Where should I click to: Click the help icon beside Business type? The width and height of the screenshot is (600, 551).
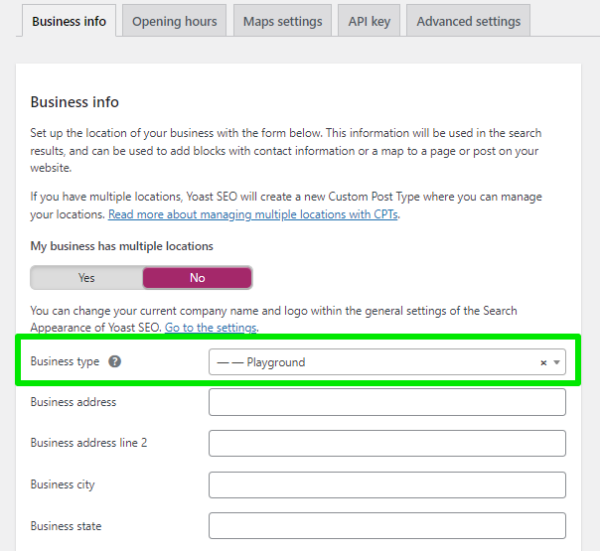115,362
